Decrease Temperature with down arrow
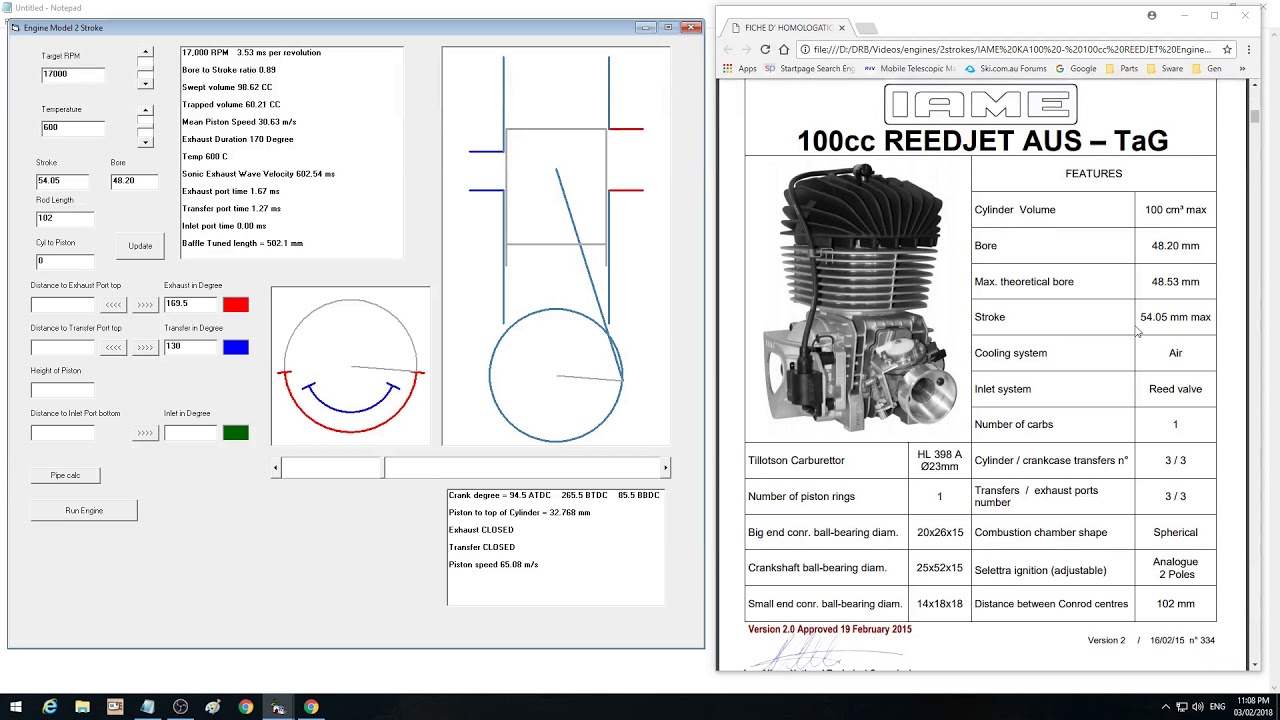Viewport: 1280px width, 720px height. (146, 142)
